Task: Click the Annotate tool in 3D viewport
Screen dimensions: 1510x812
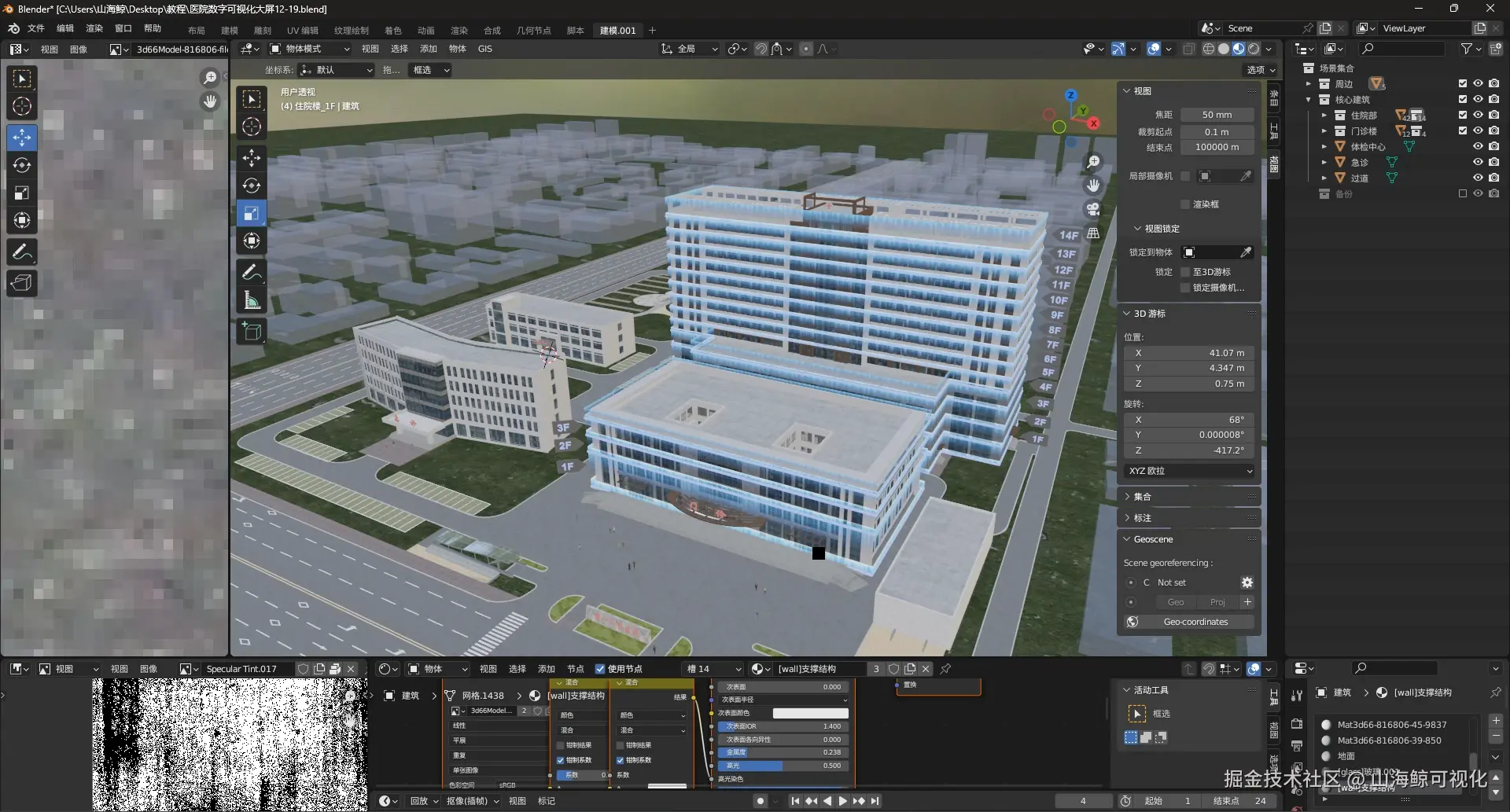Action: point(252,273)
